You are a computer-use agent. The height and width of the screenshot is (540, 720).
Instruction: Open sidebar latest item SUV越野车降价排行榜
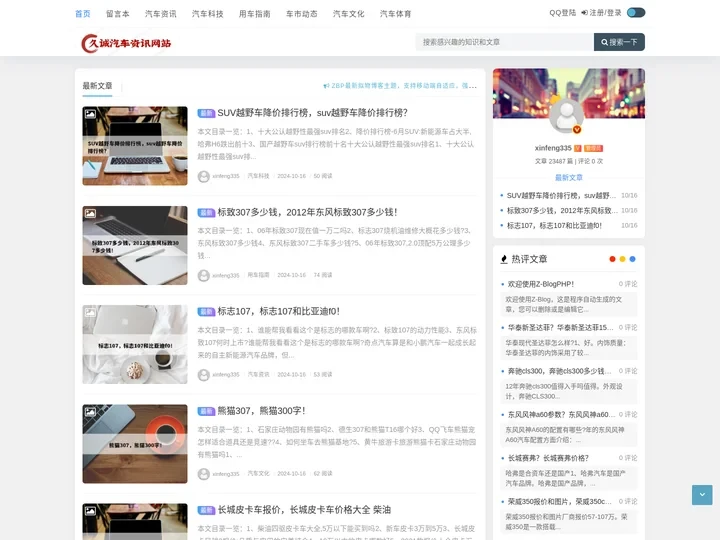coord(561,196)
